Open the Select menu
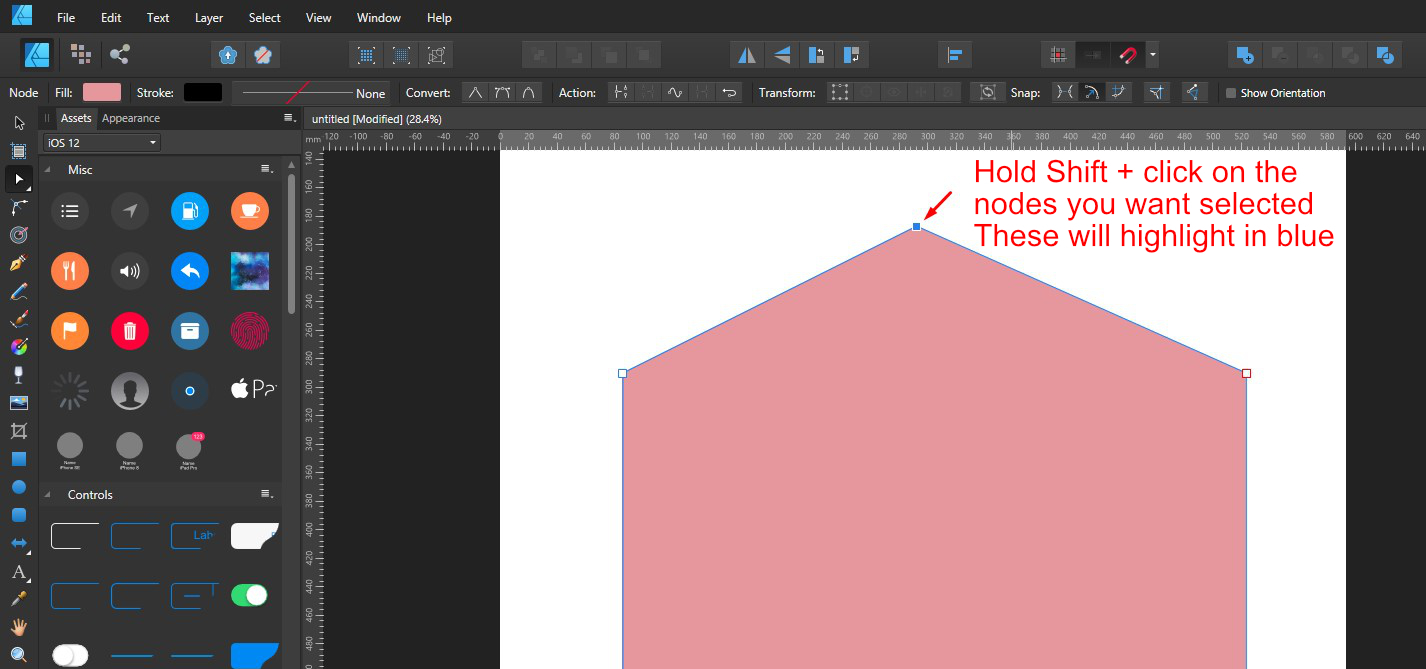 pos(265,18)
